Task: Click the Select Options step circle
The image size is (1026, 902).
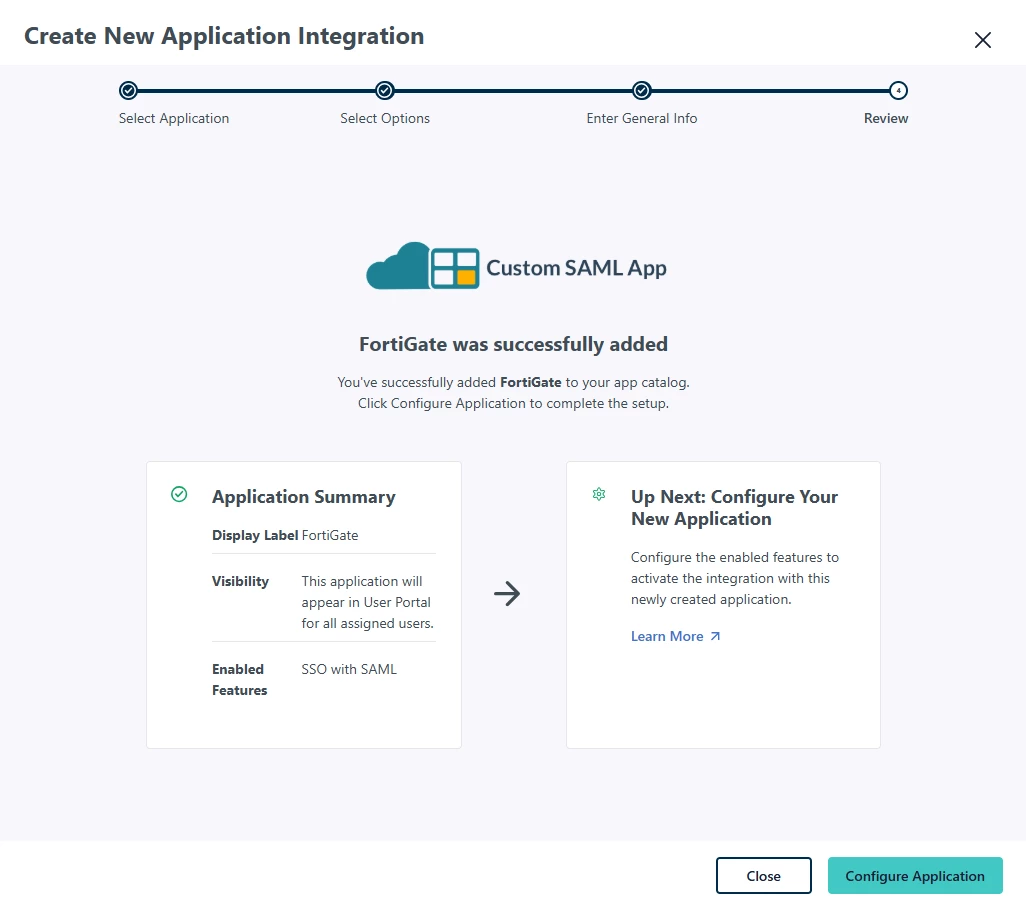Action: tap(385, 90)
